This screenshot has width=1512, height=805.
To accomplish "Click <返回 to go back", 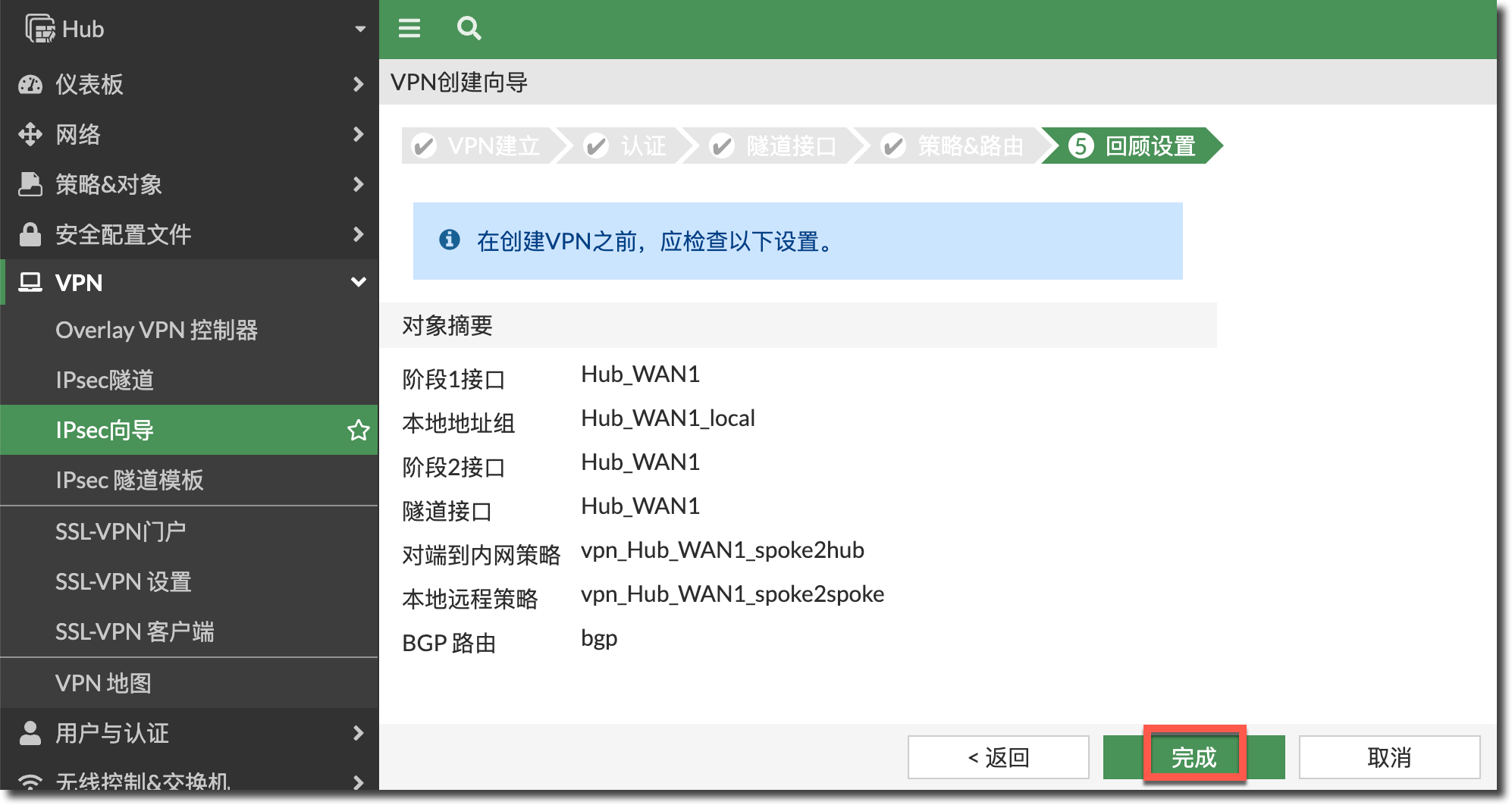I will click(998, 756).
